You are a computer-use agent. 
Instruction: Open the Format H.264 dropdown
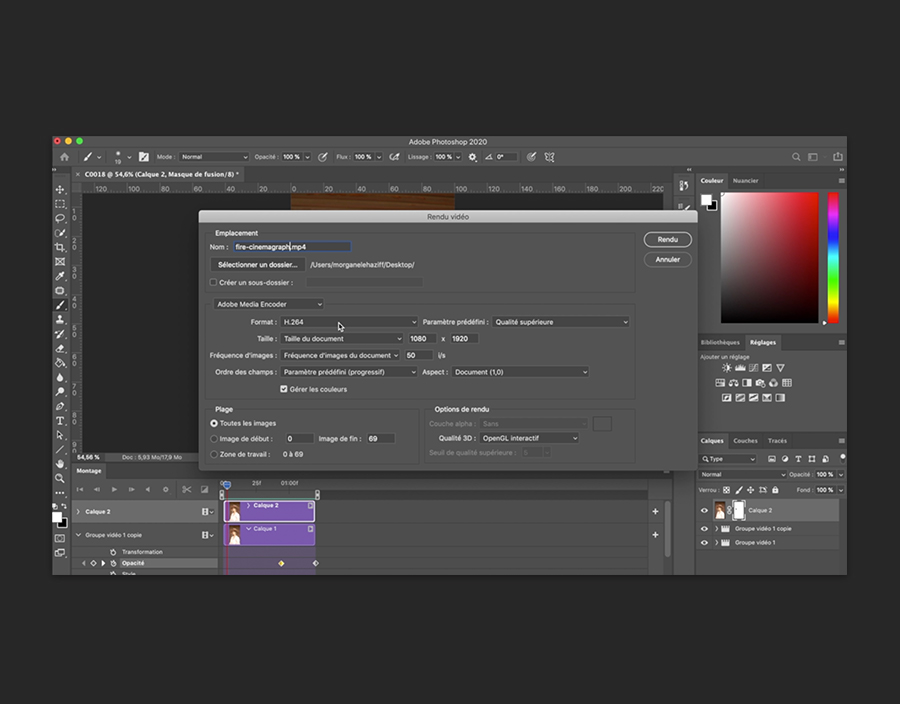point(349,322)
